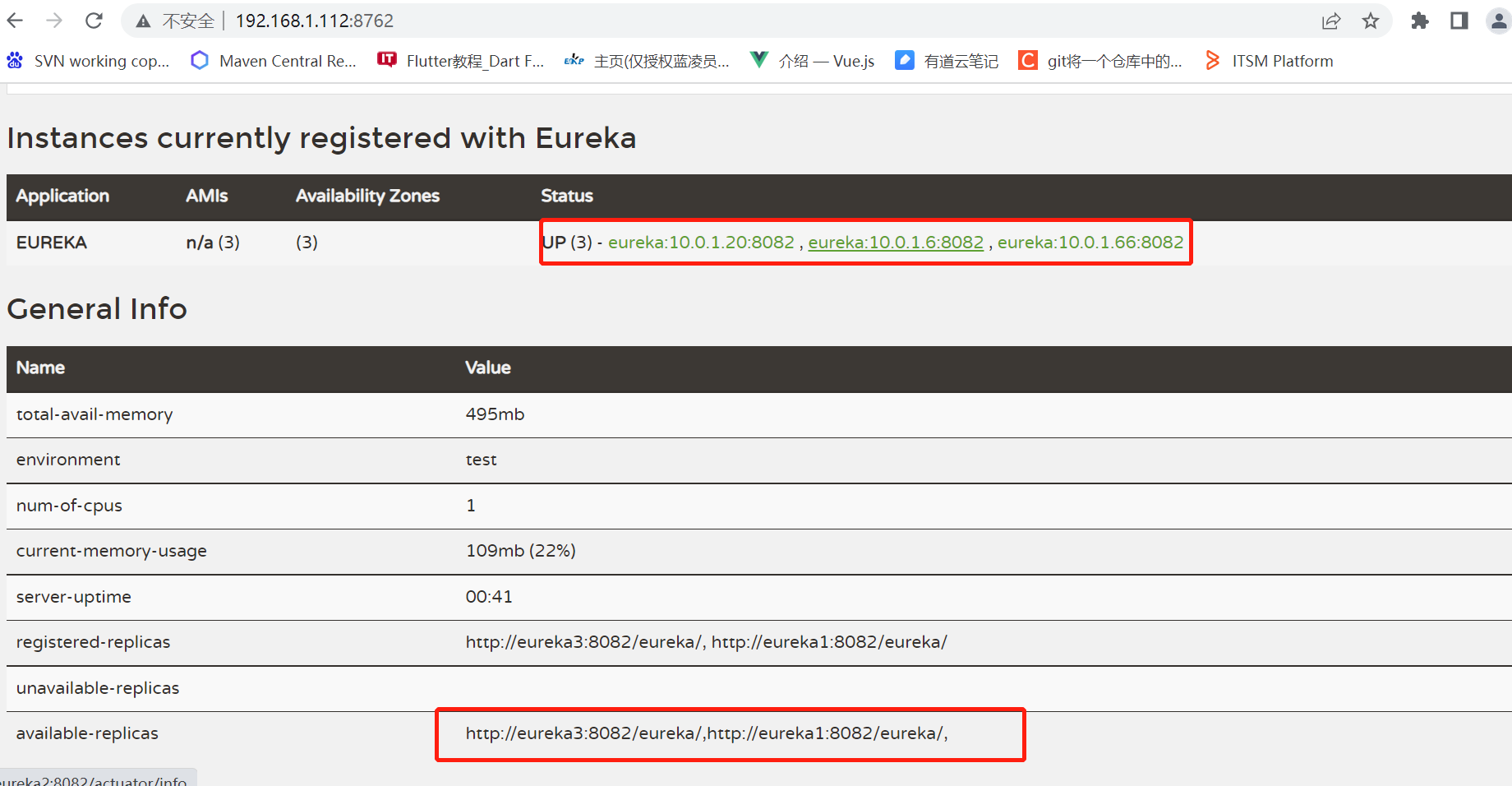Toggle bookmark star for current page
Screen dimensions: 1512x786
click(x=1371, y=21)
